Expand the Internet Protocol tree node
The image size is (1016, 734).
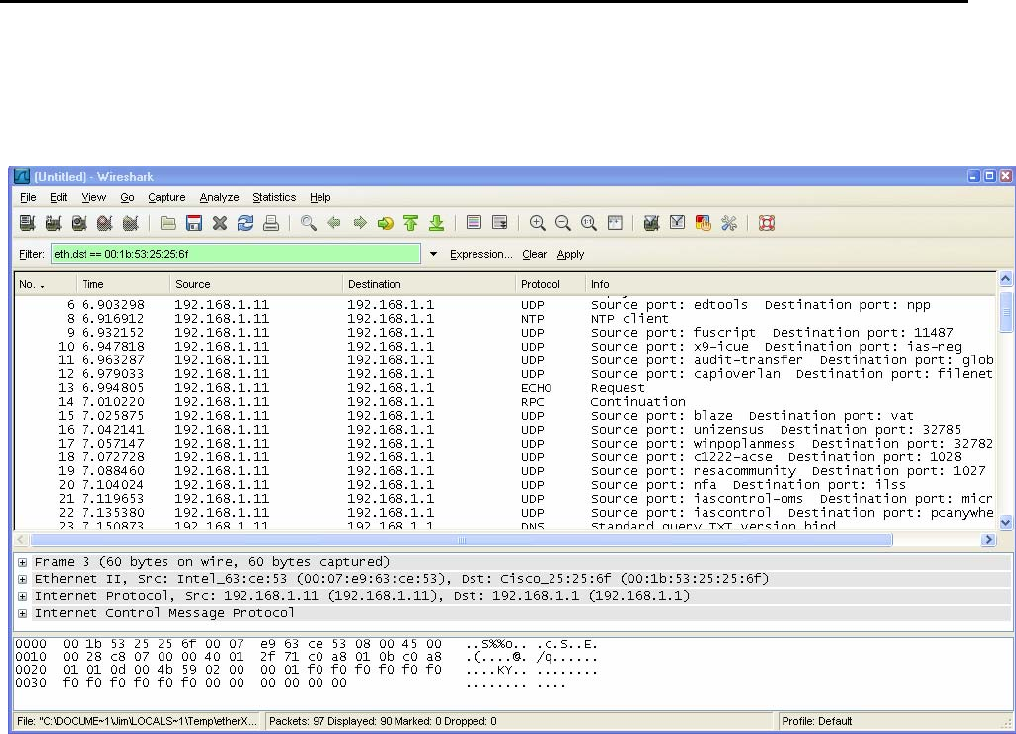tap(23, 596)
